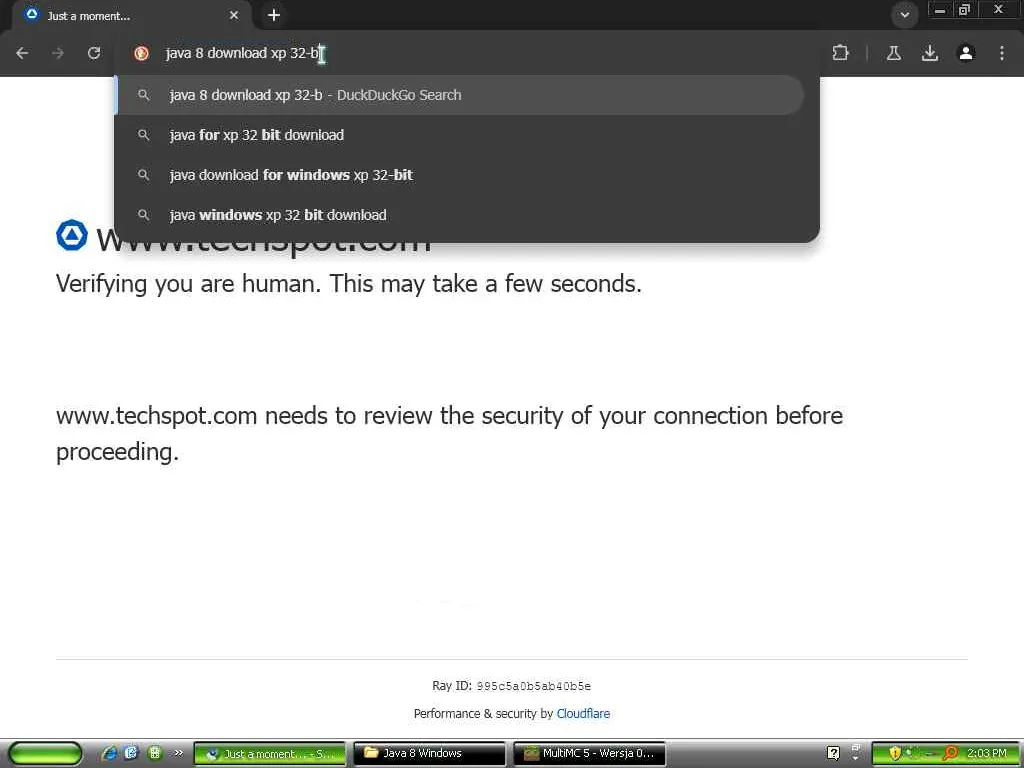Screen dimensions: 1024x768
Task: Click the Ray ID value text
Action: [534, 686]
